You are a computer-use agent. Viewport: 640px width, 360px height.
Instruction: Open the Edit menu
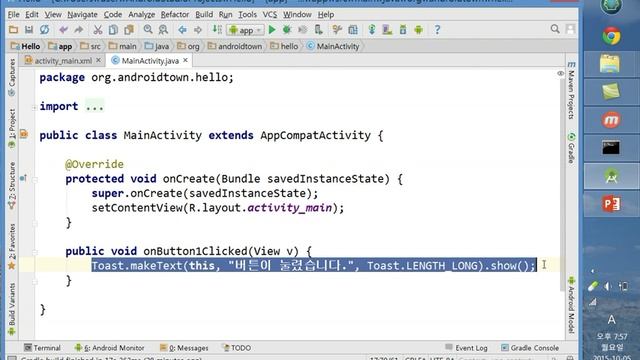(x=31, y=15)
